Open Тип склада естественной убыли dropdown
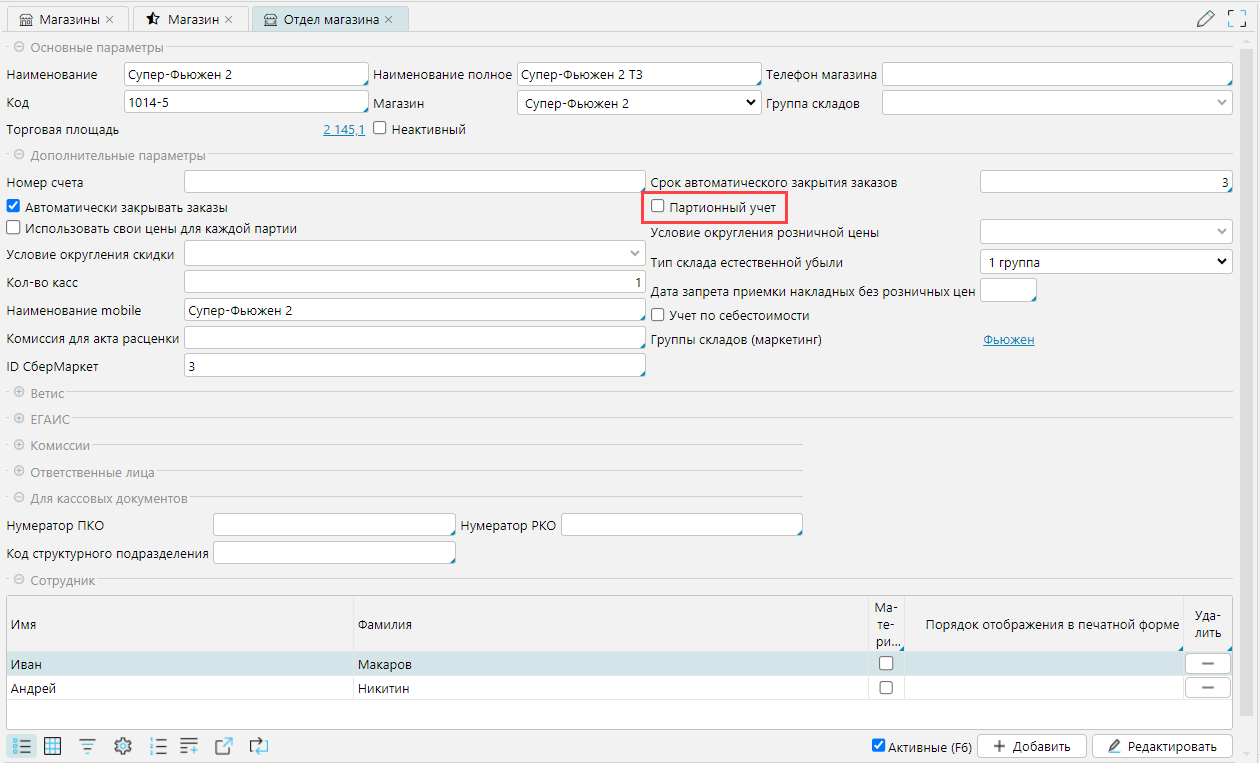This screenshot has height=763, width=1260. 1105,262
